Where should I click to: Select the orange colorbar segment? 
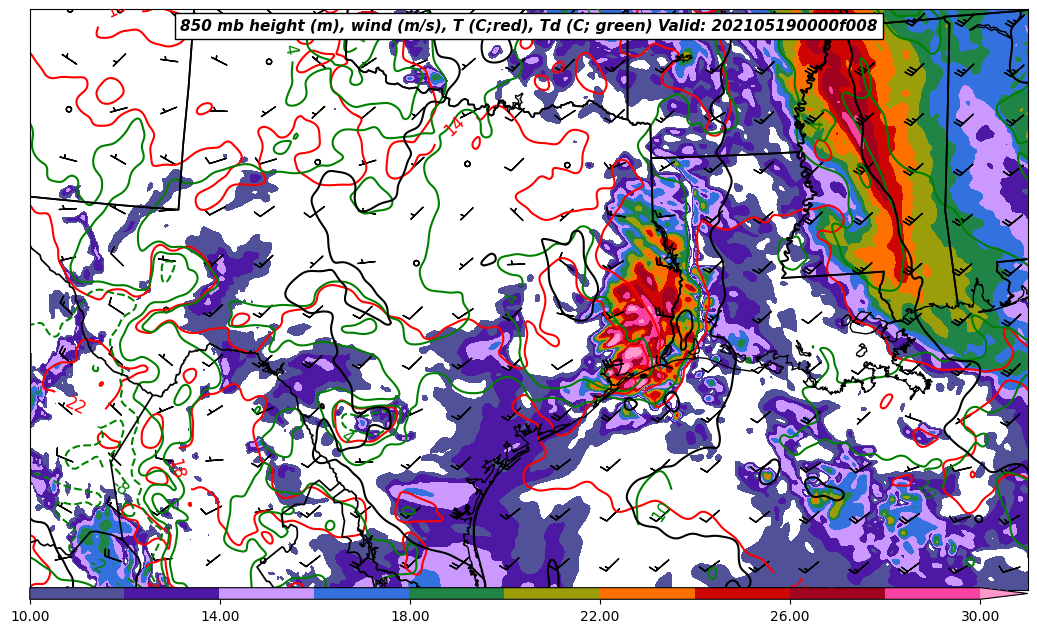647,594
